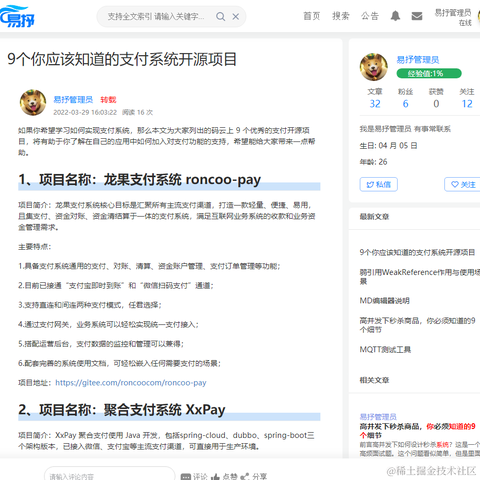Click the sidebar profile avatar
The height and width of the screenshot is (480, 480).
[x=373, y=67]
